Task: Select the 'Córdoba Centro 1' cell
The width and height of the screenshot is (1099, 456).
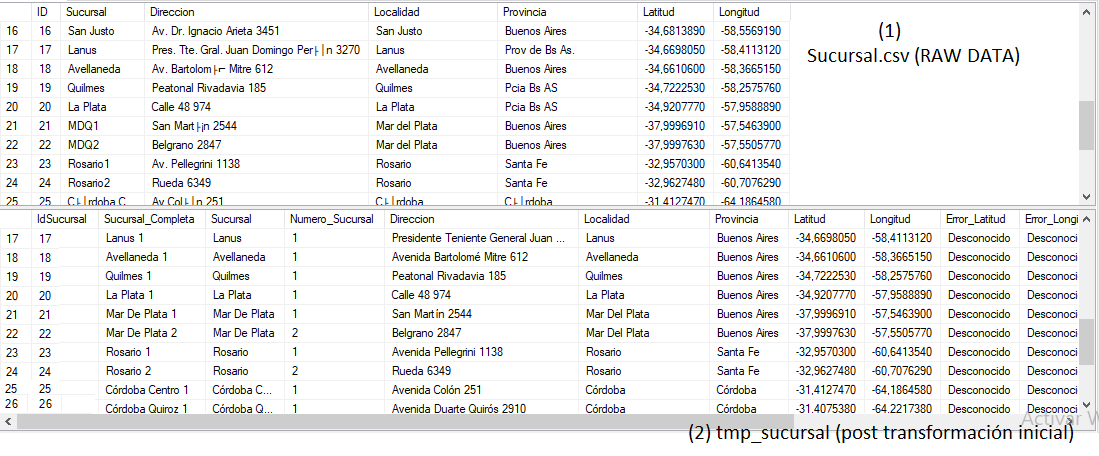Action: [152, 389]
